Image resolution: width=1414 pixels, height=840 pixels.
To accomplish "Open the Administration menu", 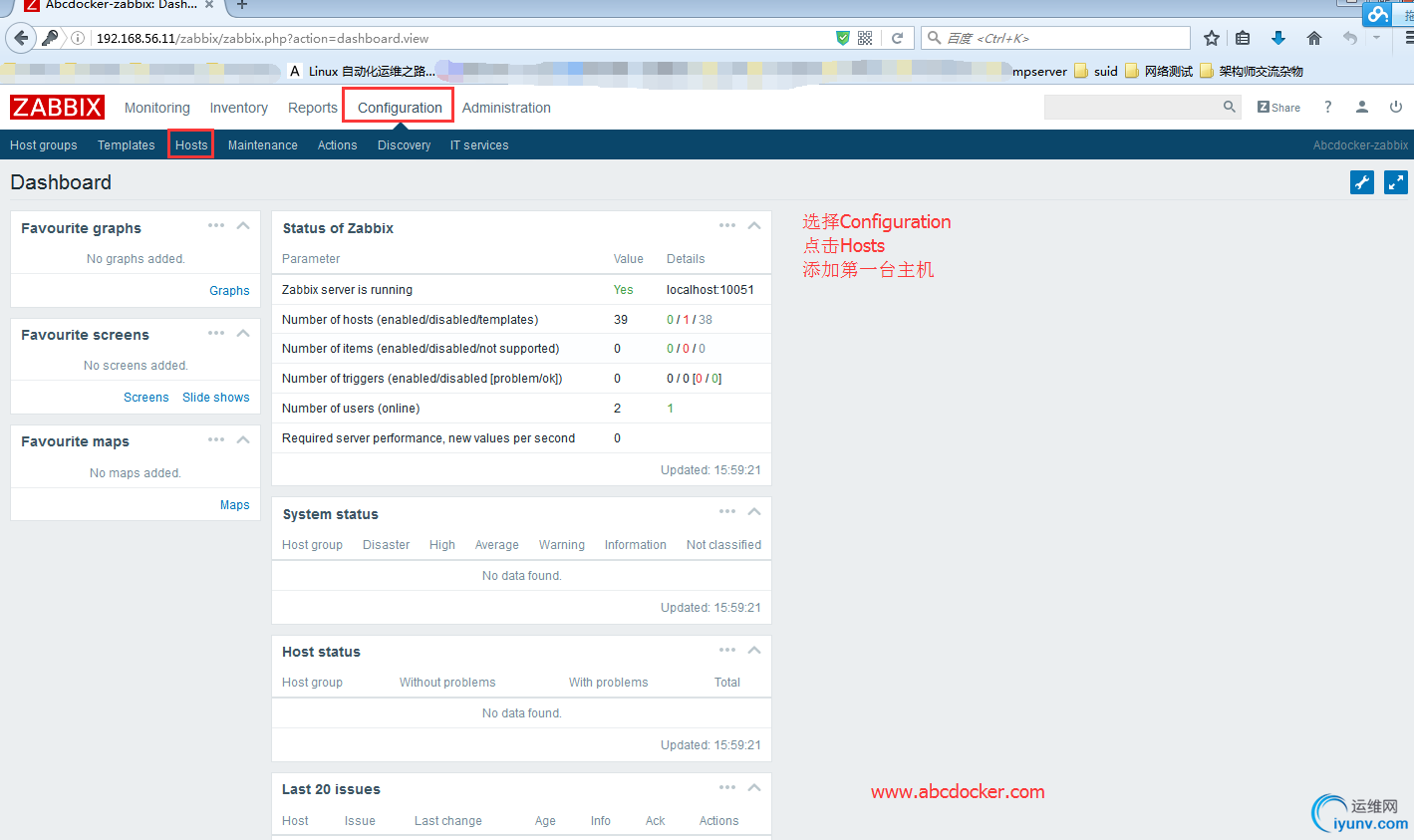I will coord(506,108).
